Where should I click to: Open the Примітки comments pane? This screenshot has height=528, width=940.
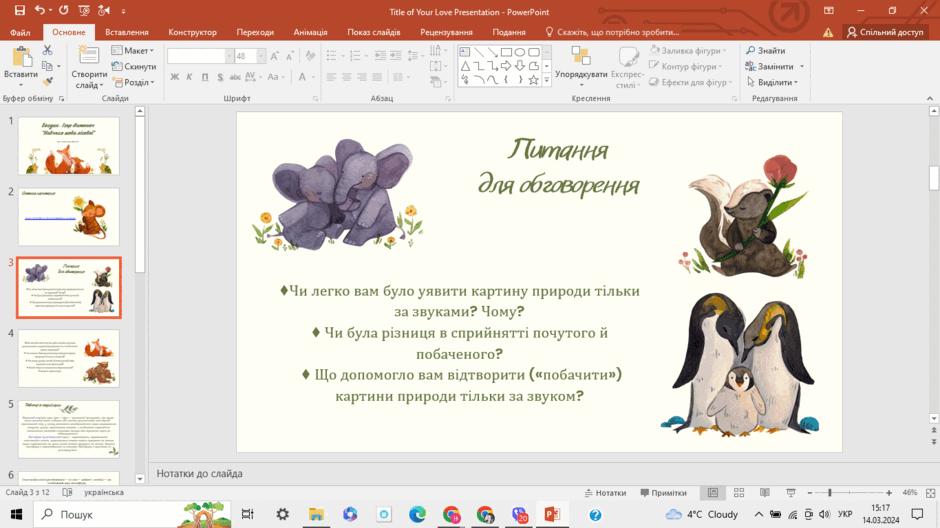pyautogui.click(x=663, y=493)
